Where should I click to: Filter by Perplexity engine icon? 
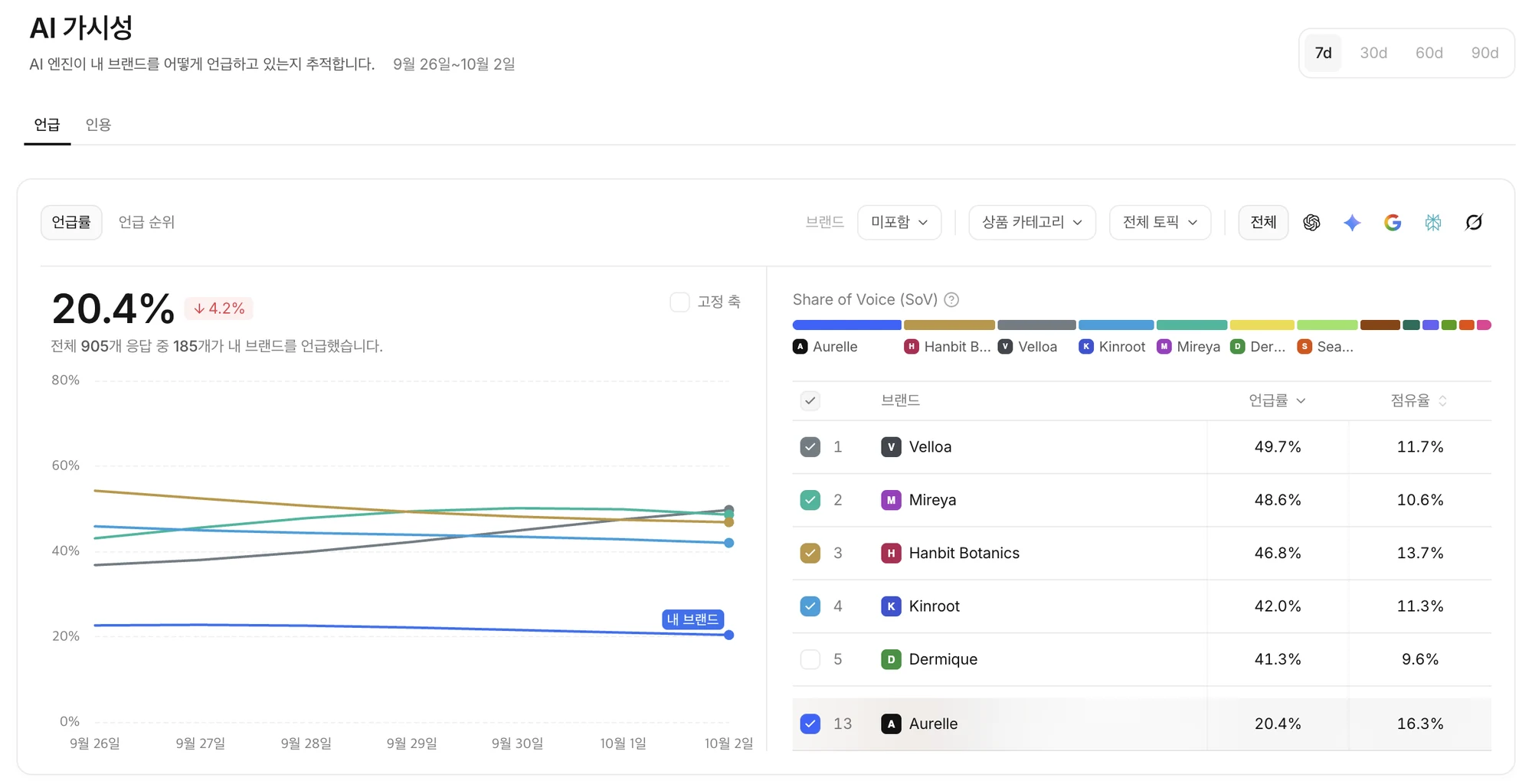(x=1433, y=223)
